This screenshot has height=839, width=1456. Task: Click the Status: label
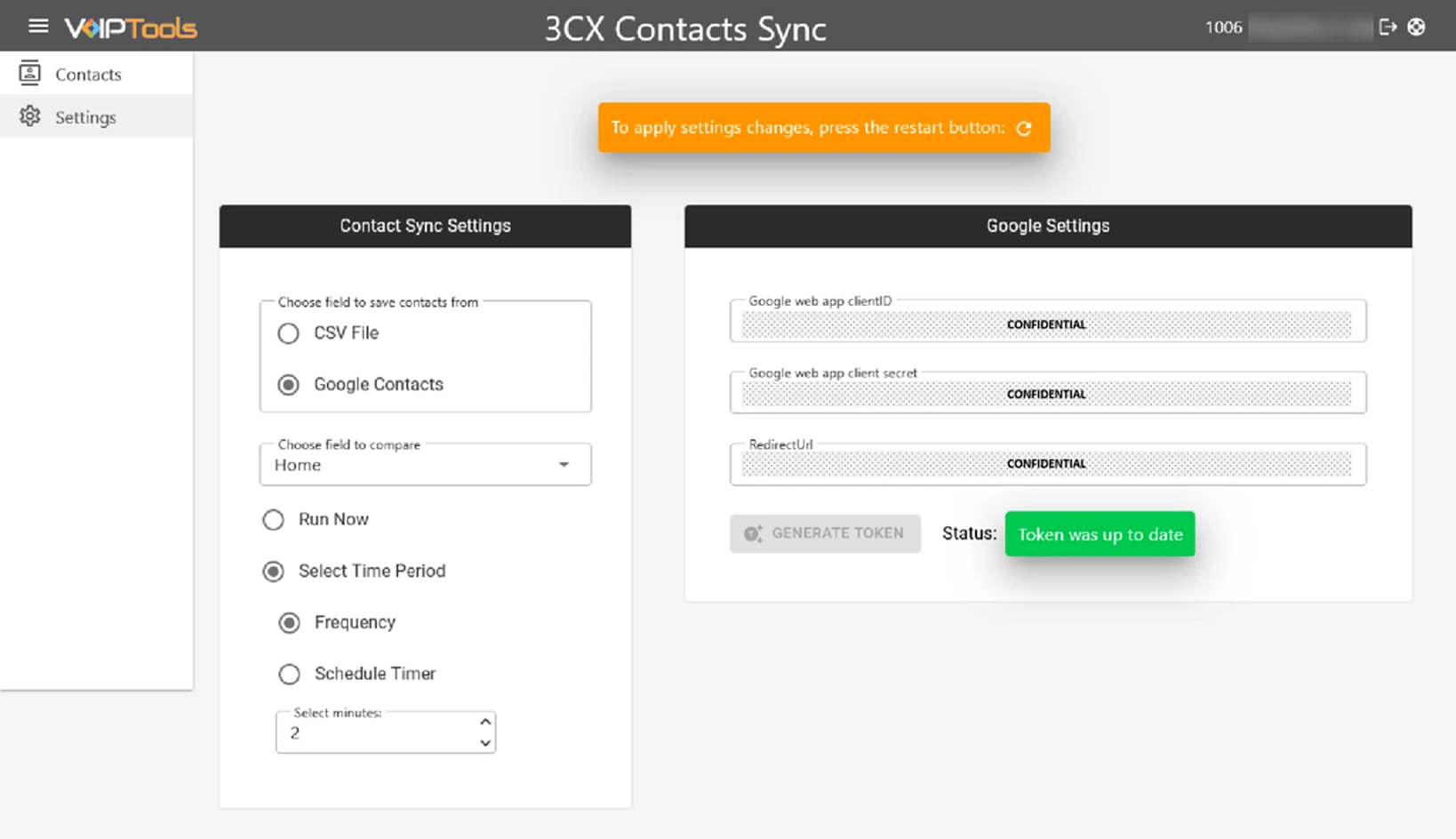coord(969,533)
